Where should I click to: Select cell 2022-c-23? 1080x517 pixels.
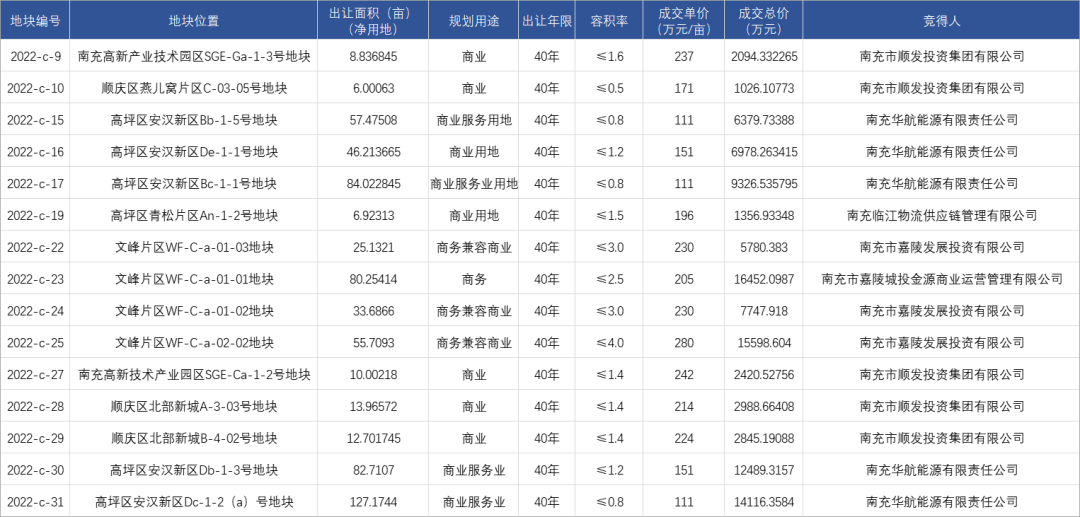pos(35,279)
